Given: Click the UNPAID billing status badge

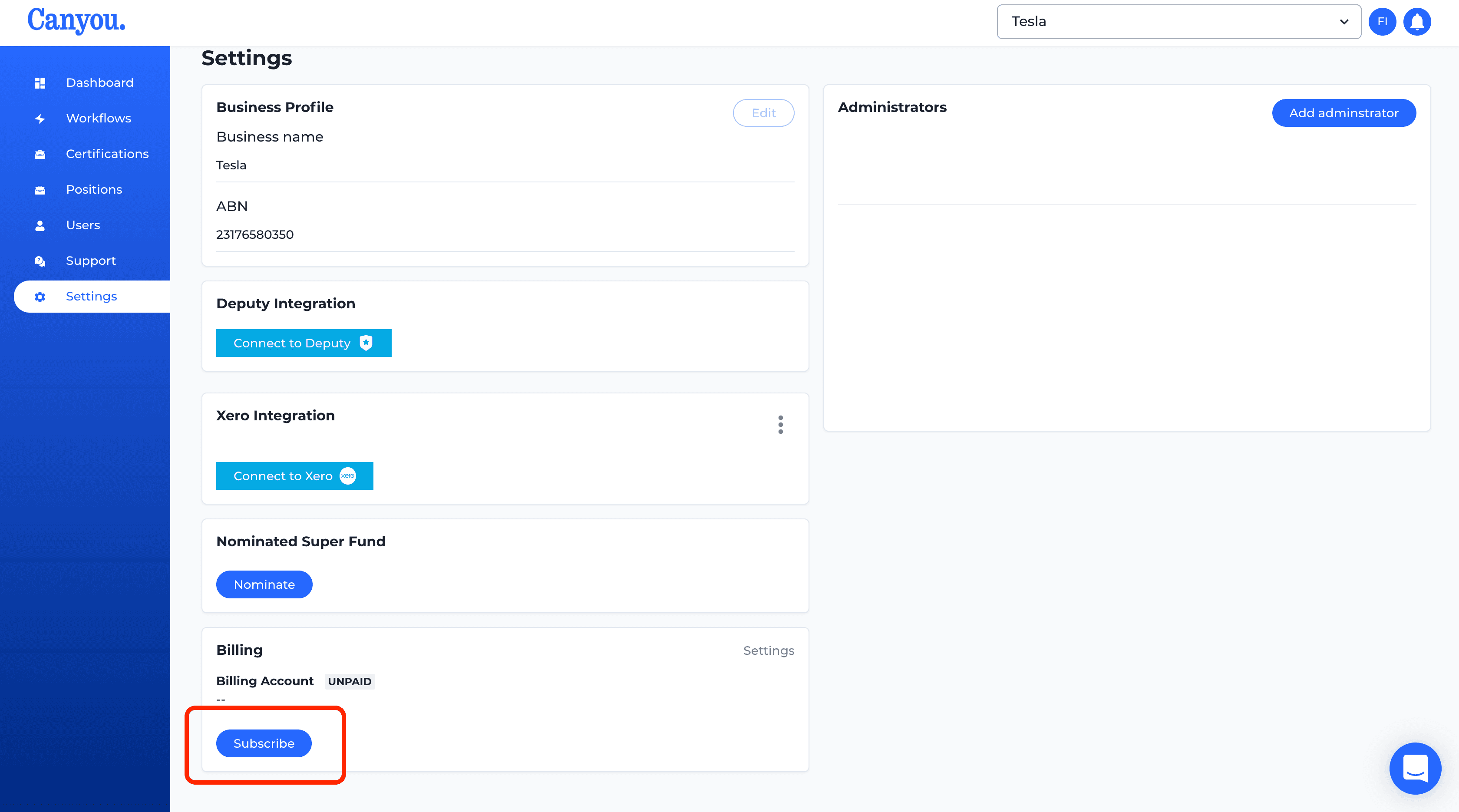Looking at the screenshot, I should click(350, 681).
